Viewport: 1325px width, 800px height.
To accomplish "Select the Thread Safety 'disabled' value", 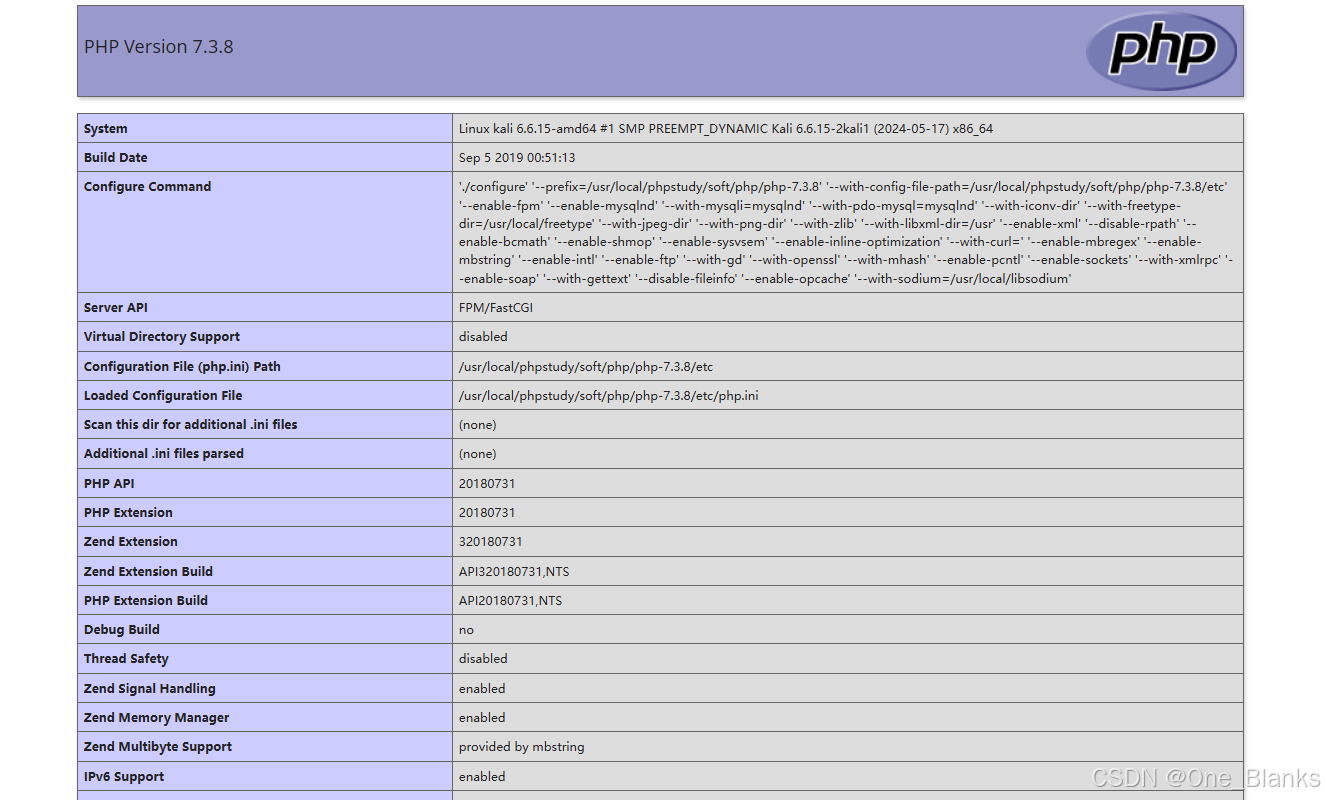I will click(483, 659).
